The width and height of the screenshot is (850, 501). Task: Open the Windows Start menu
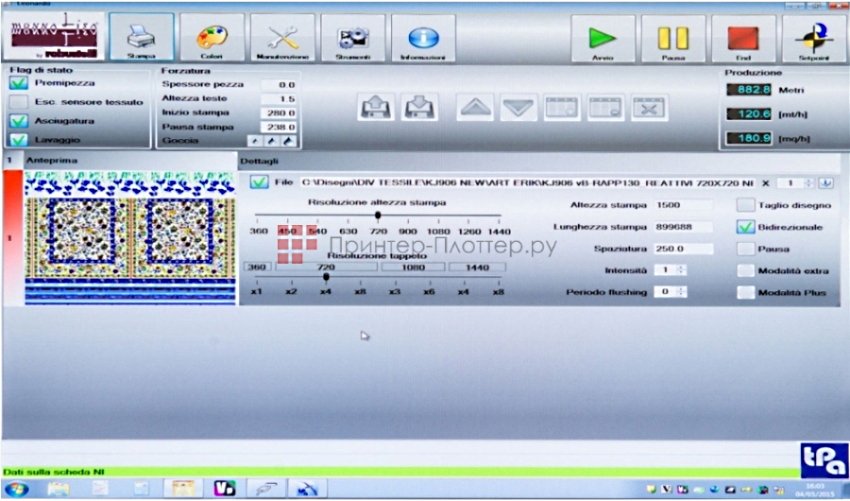[x=17, y=489]
